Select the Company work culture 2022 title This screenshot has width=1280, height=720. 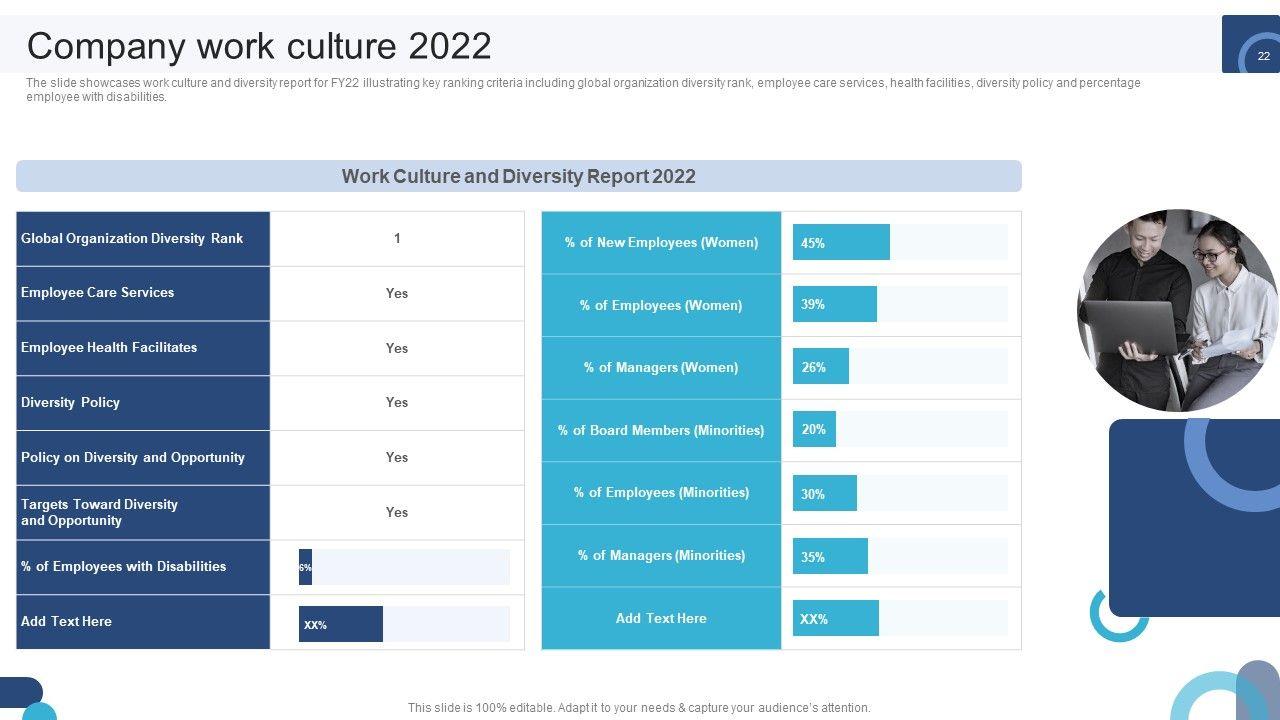tap(259, 46)
